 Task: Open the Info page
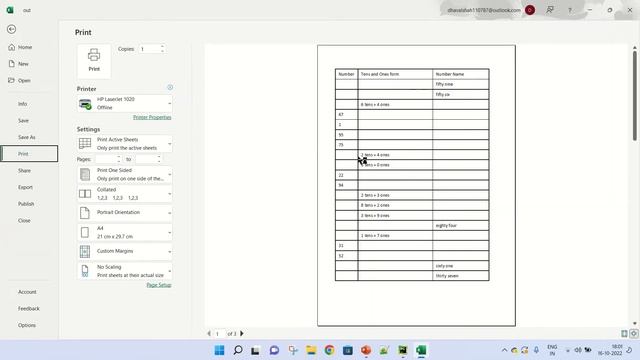[x=22, y=104]
